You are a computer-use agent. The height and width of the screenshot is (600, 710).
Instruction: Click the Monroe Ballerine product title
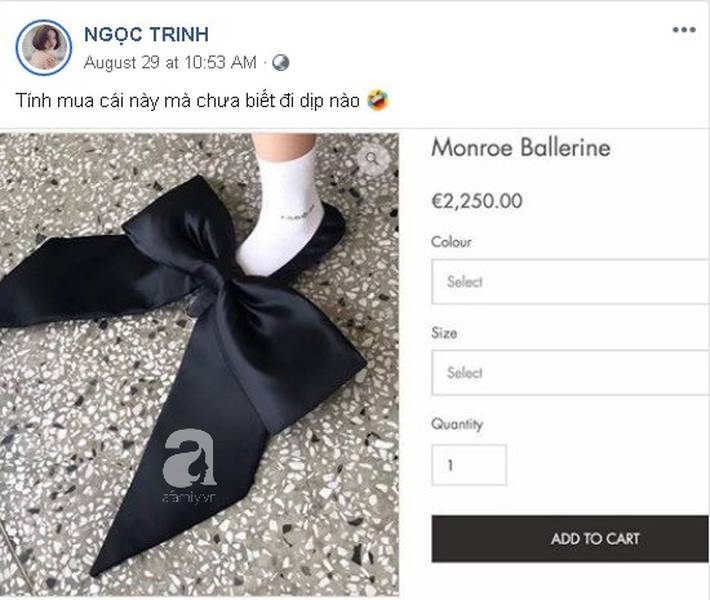[520, 149]
